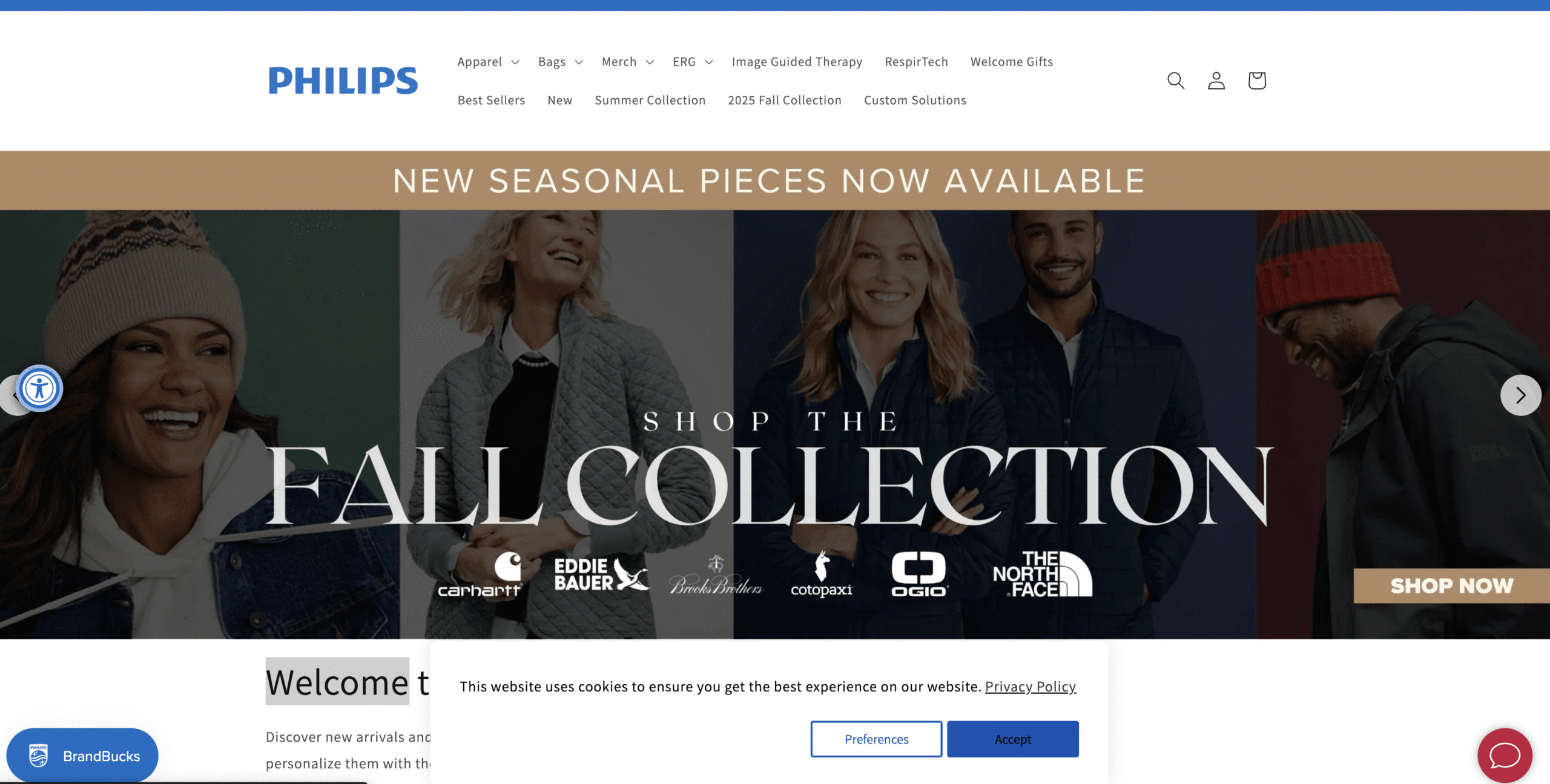This screenshot has height=784, width=1550.
Task: Click the SHOP NOW banner button
Action: point(1451,585)
